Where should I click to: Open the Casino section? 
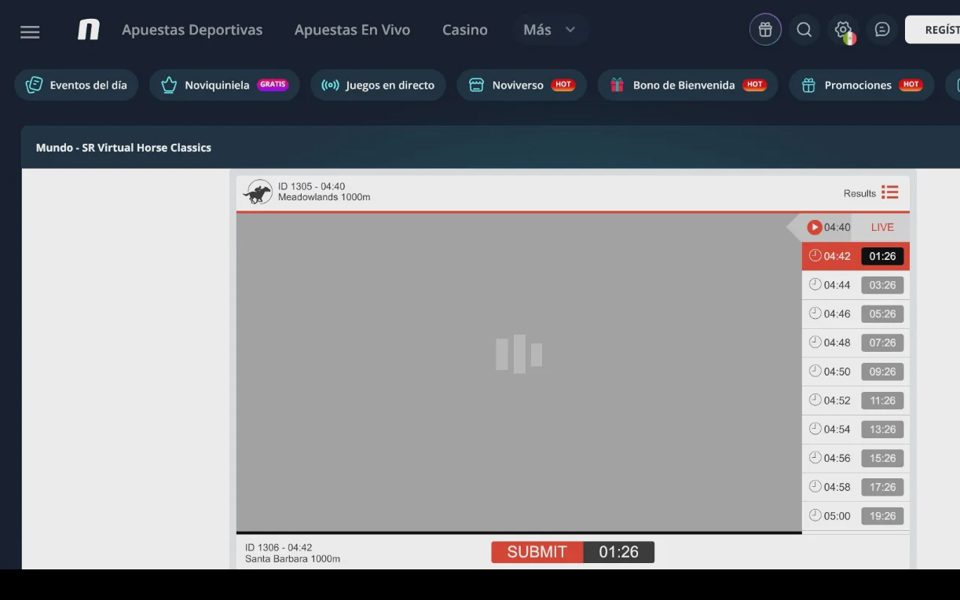(x=465, y=29)
